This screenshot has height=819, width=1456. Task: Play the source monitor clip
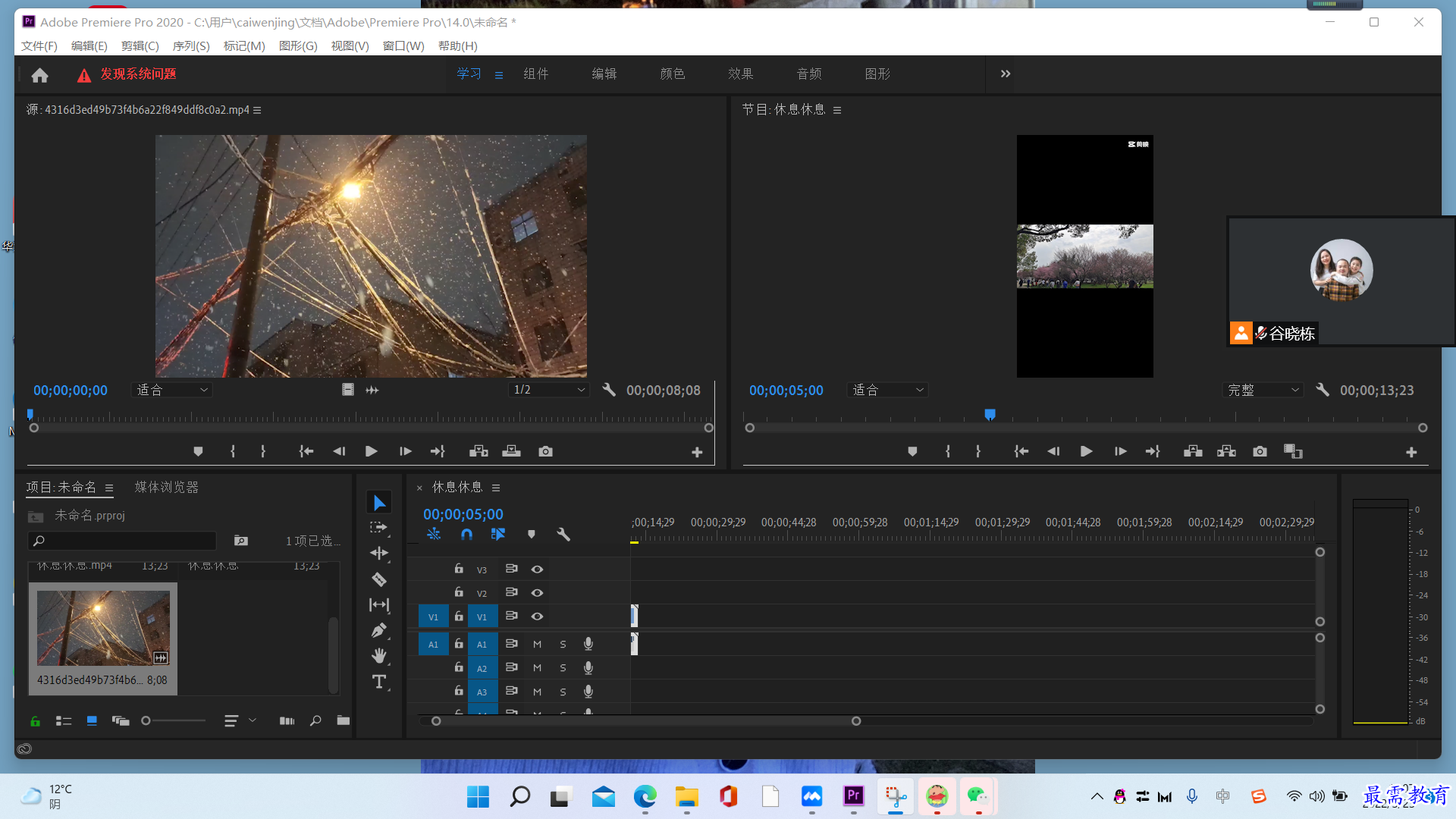[371, 451]
